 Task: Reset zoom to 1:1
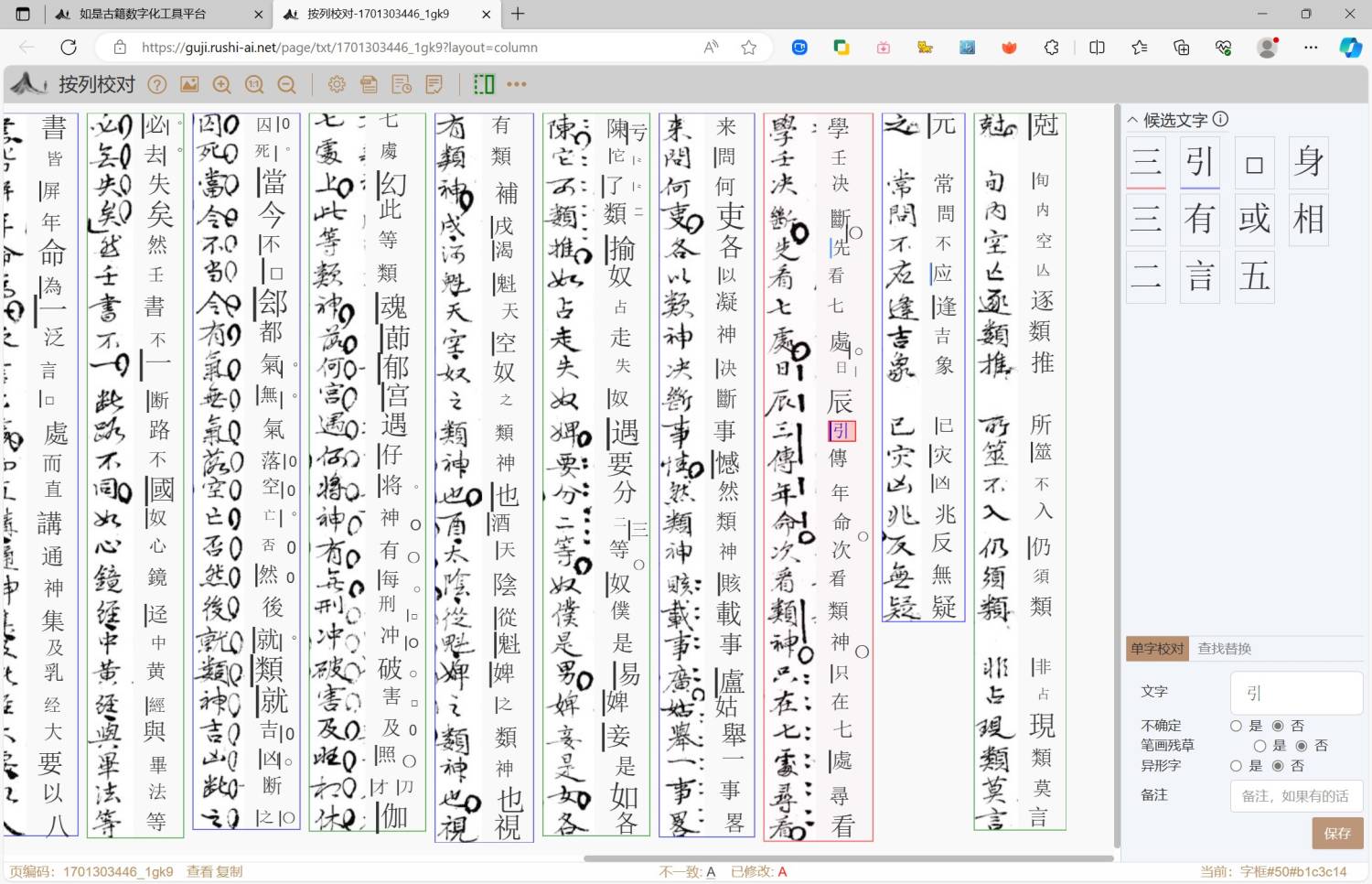click(x=254, y=84)
